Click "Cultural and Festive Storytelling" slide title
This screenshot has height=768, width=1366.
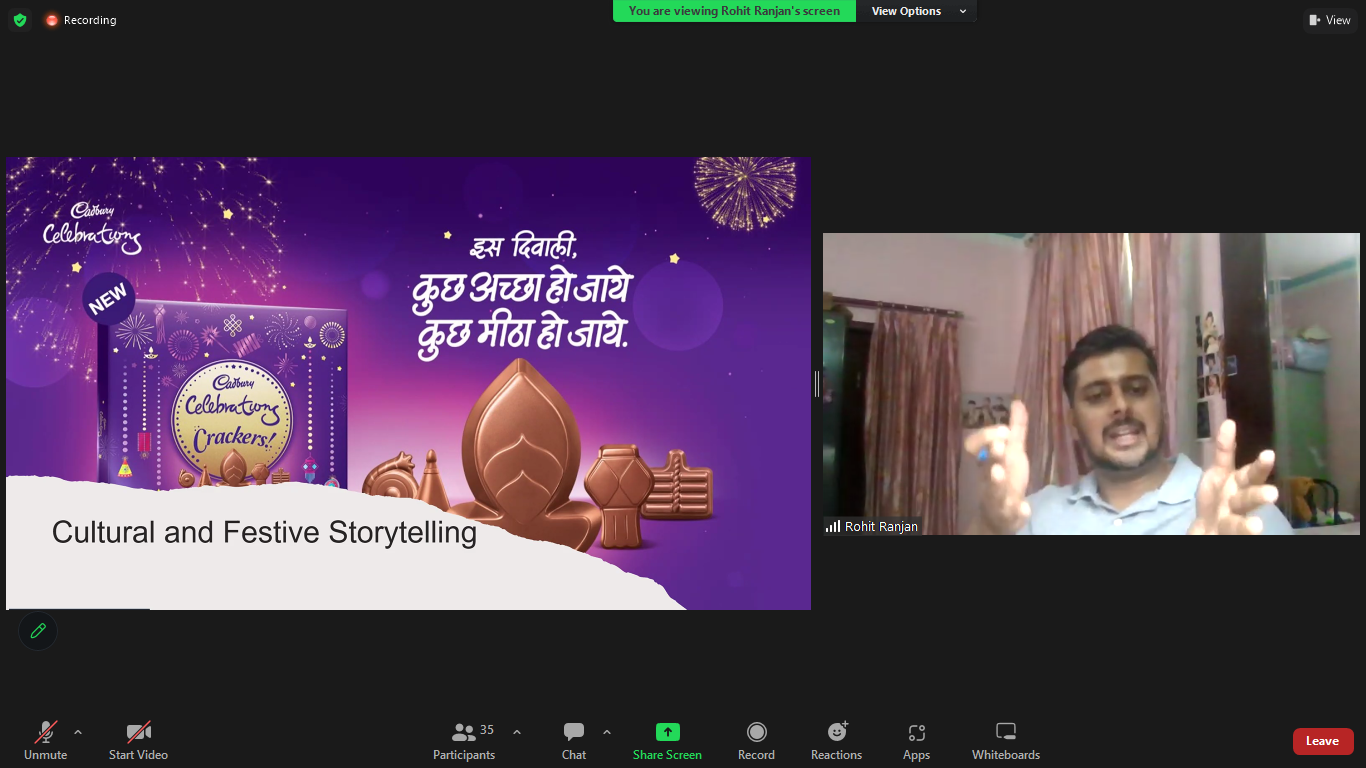(x=264, y=532)
